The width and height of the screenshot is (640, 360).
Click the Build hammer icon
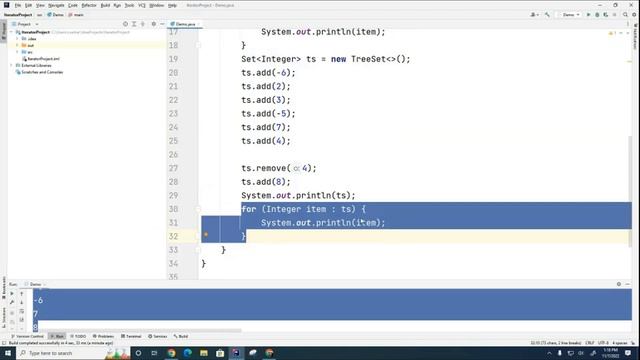[x=547, y=15]
